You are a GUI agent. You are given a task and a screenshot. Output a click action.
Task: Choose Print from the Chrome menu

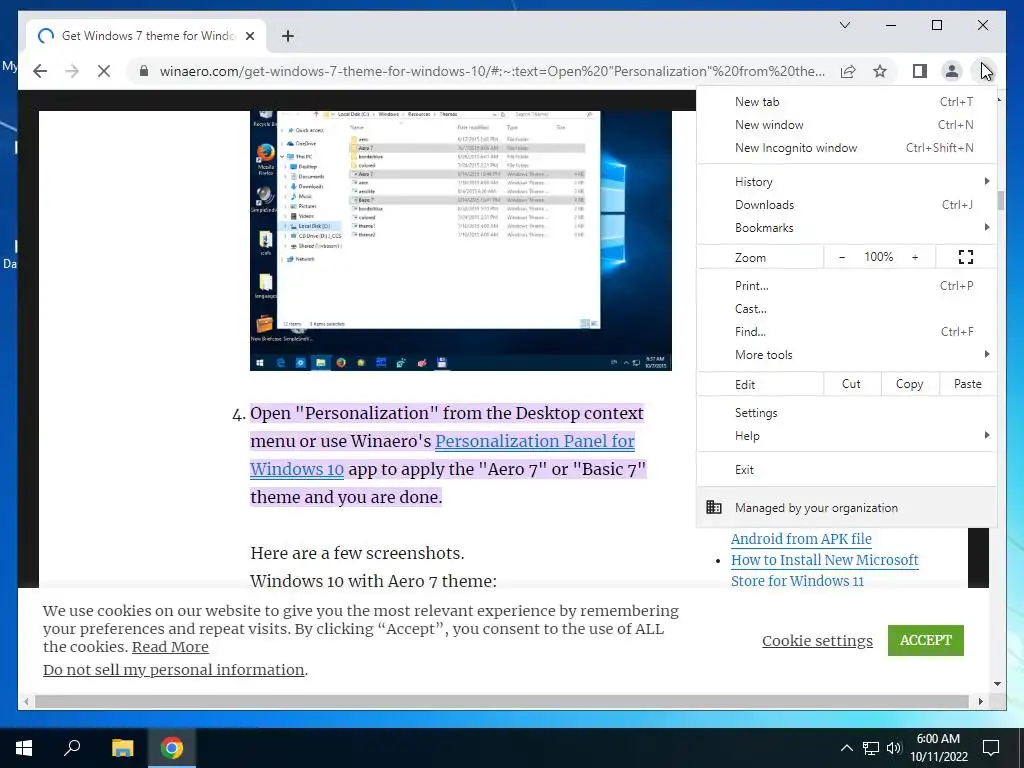[x=846, y=285]
